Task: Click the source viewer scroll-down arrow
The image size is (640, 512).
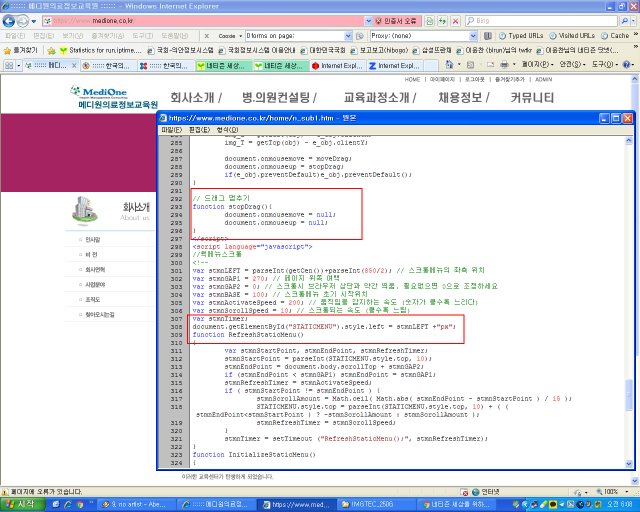Action: click(629, 463)
